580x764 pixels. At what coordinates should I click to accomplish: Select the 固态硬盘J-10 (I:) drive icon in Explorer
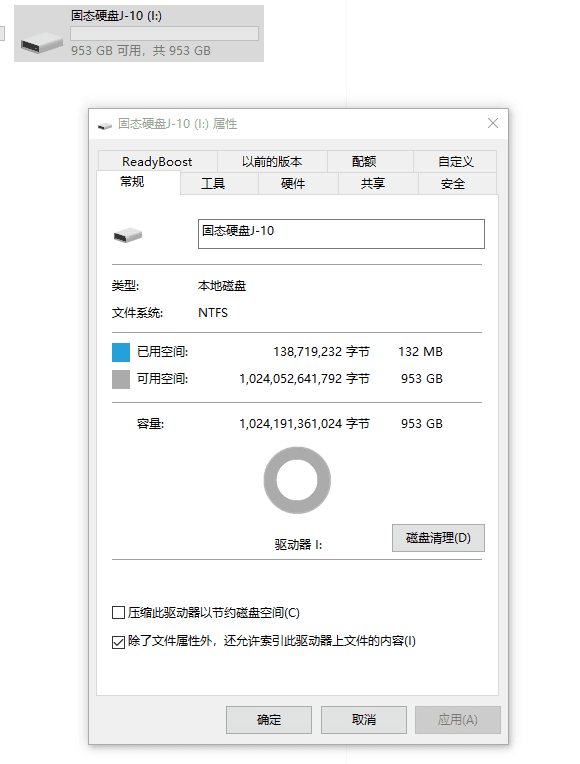click(41, 43)
